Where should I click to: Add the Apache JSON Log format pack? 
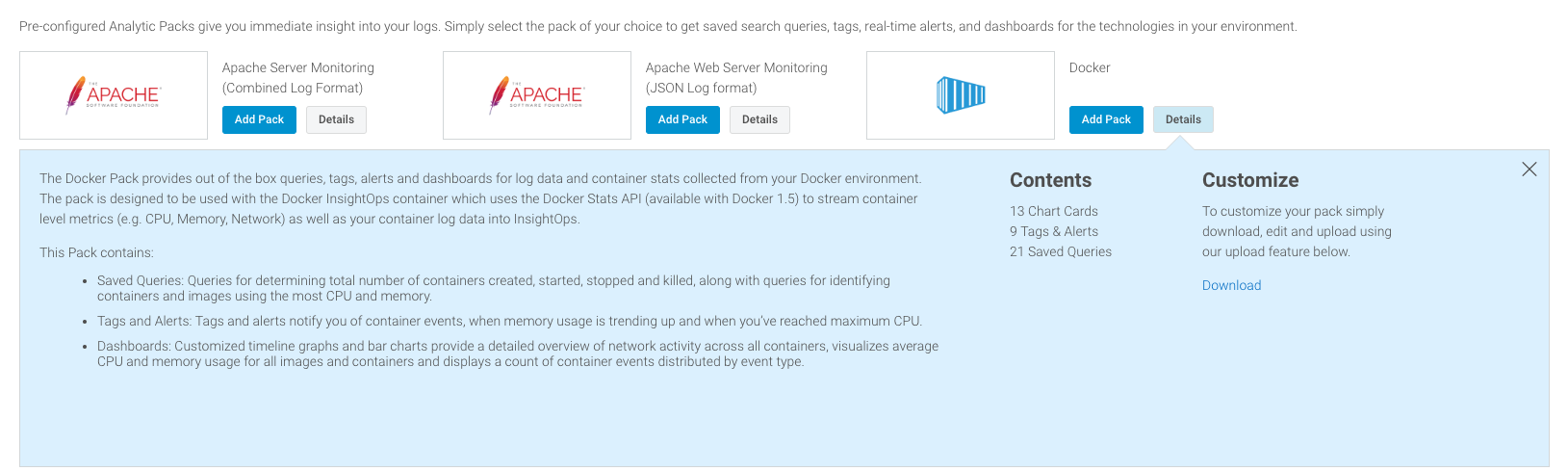coord(682,119)
